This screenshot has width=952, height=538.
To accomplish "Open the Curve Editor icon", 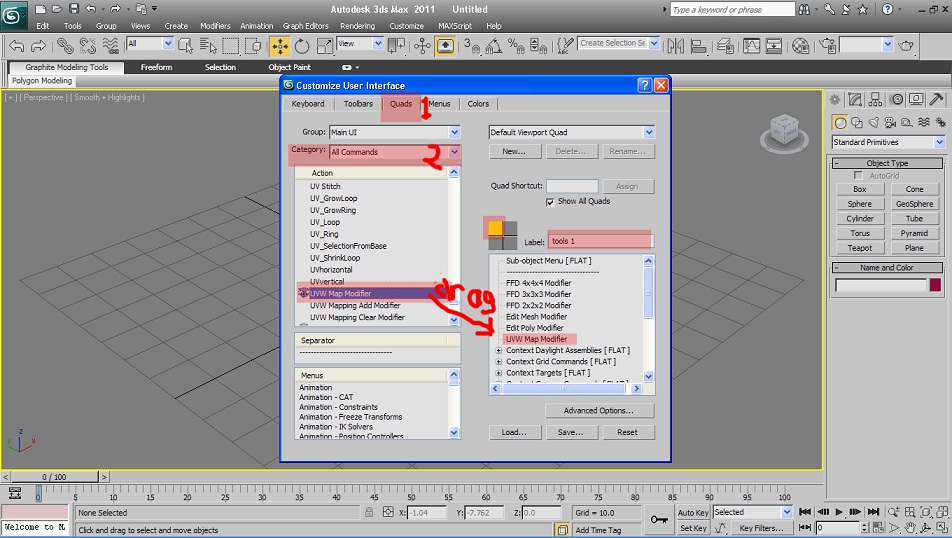I will (x=752, y=46).
